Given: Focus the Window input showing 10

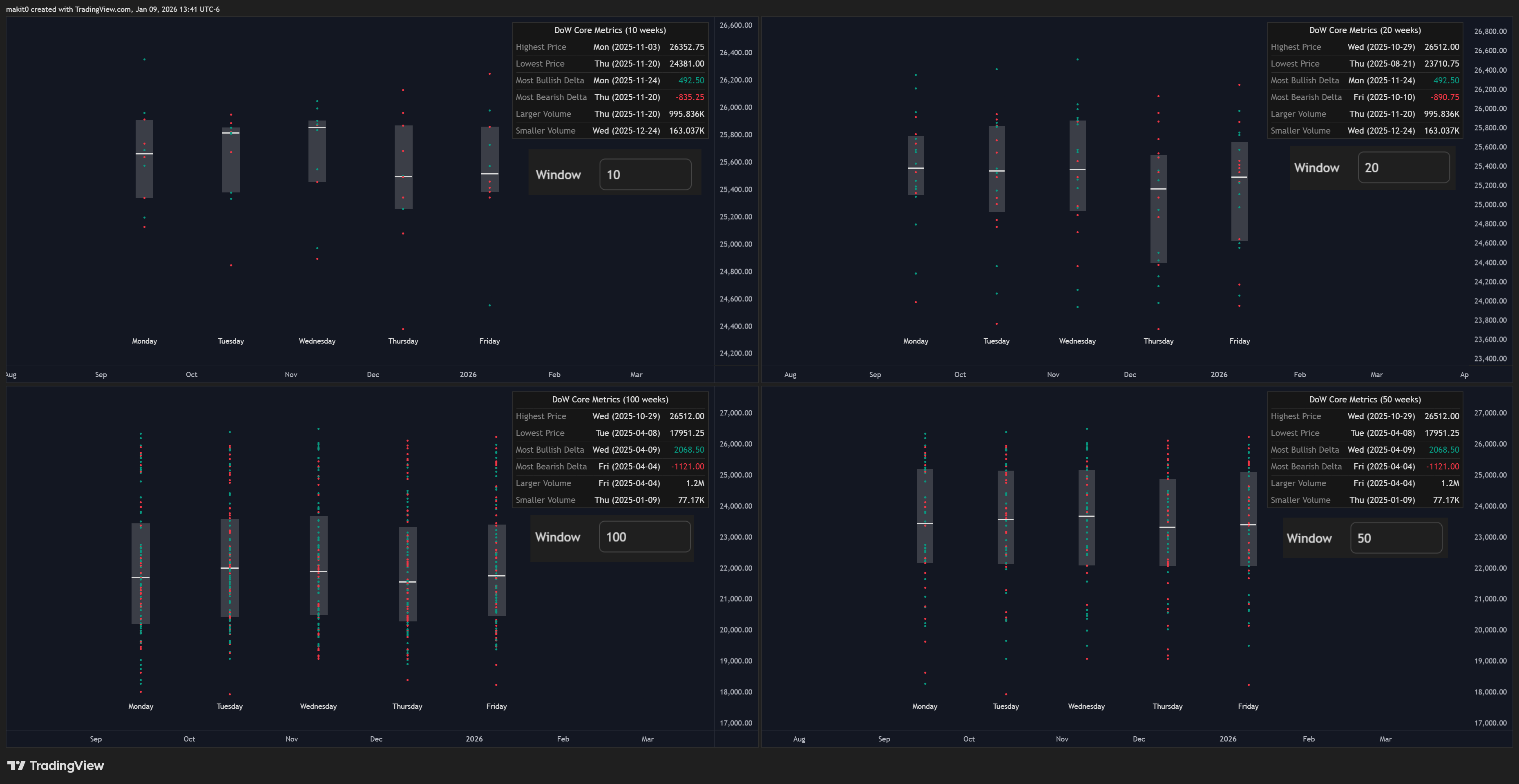Looking at the screenshot, I should point(645,174).
